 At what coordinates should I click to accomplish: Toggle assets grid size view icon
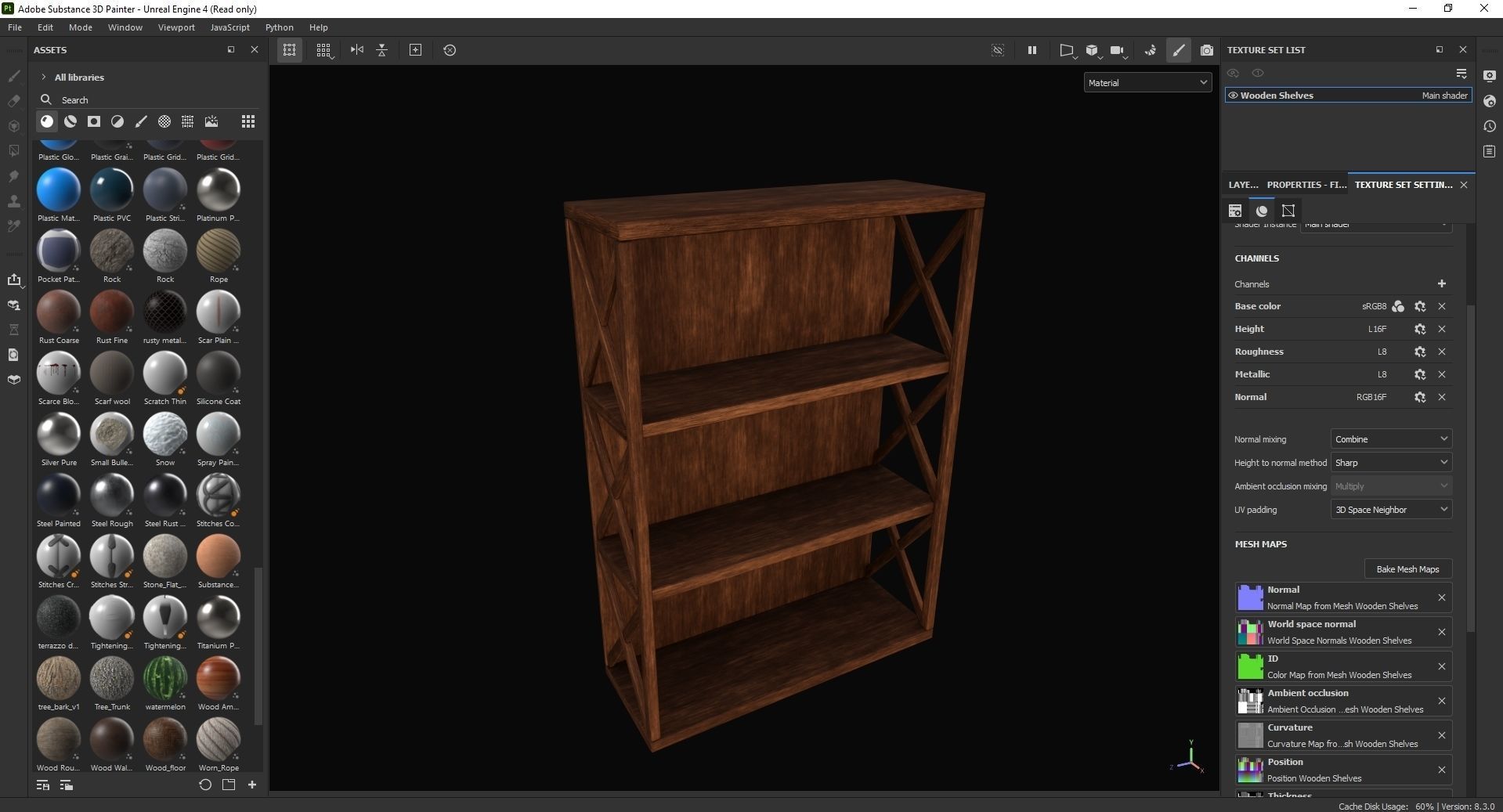point(248,121)
